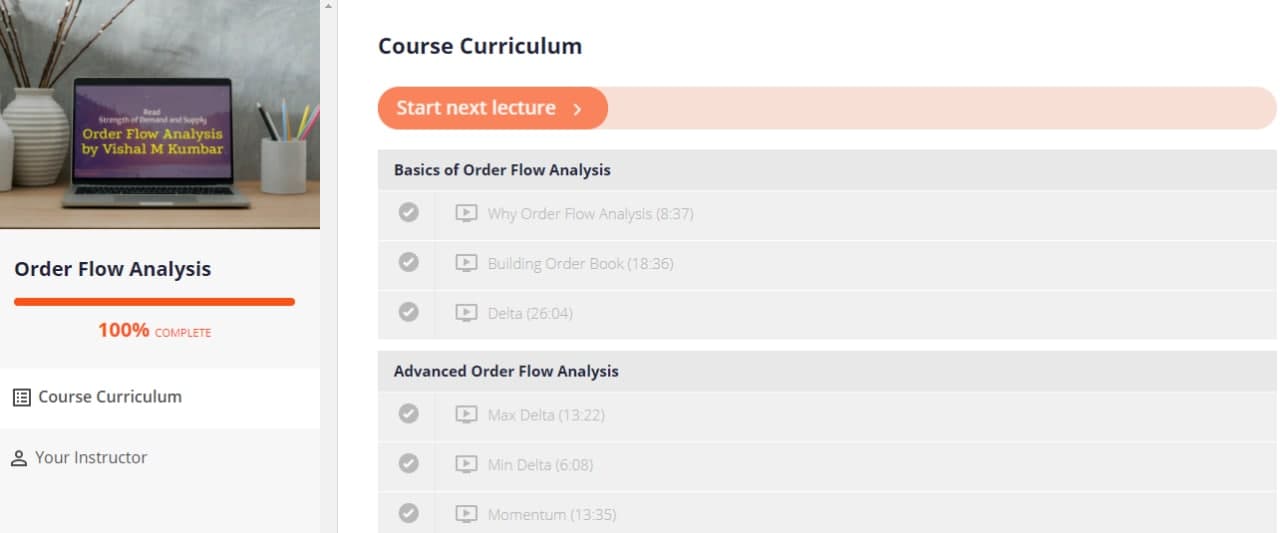Toggle completion check for Building Order Book
This screenshot has height=533, width=1280.
pyautogui.click(x=408, y=262)
